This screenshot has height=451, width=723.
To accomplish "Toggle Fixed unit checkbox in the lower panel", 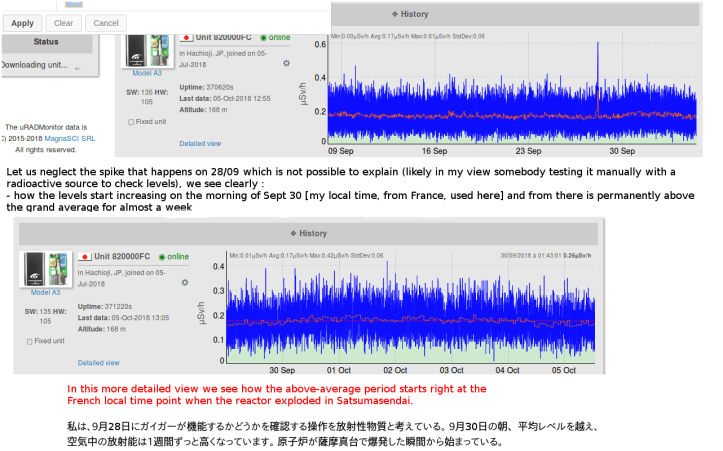I will [x=30, y=340].
